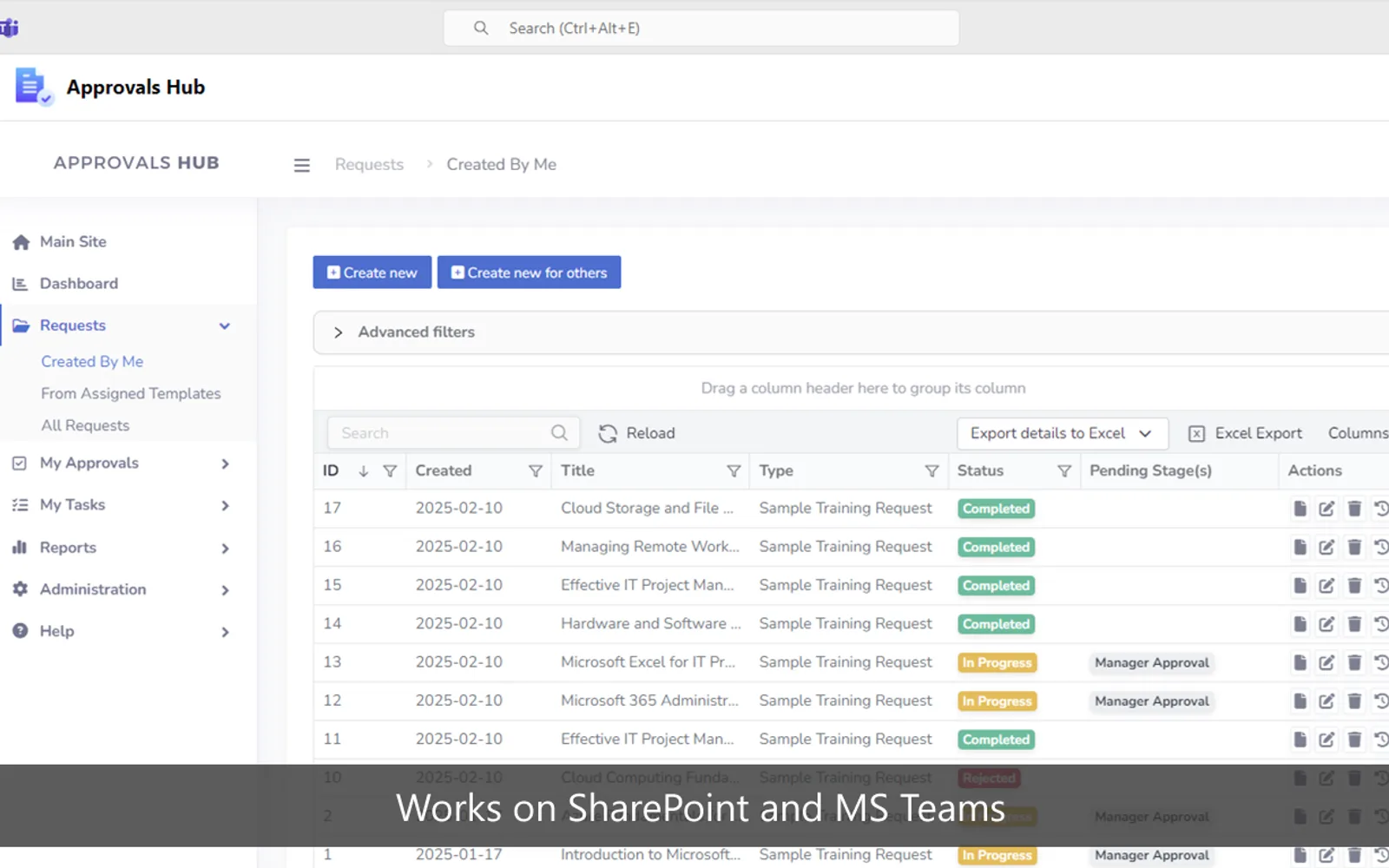This screenshot has width=1389, height=868.
Task: Click Create new for others button
Action: coord(529,273)
